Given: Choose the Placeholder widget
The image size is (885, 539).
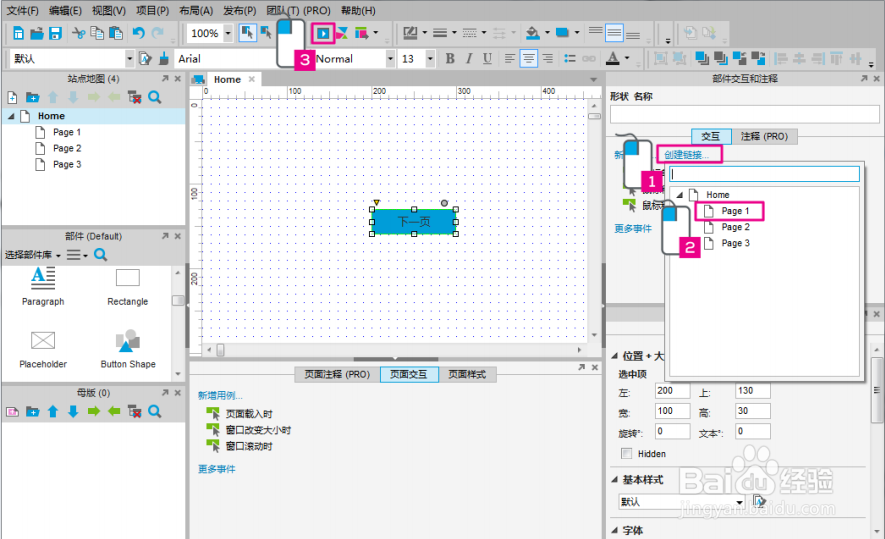Looking at the screenshot, I should pos(43,350).
